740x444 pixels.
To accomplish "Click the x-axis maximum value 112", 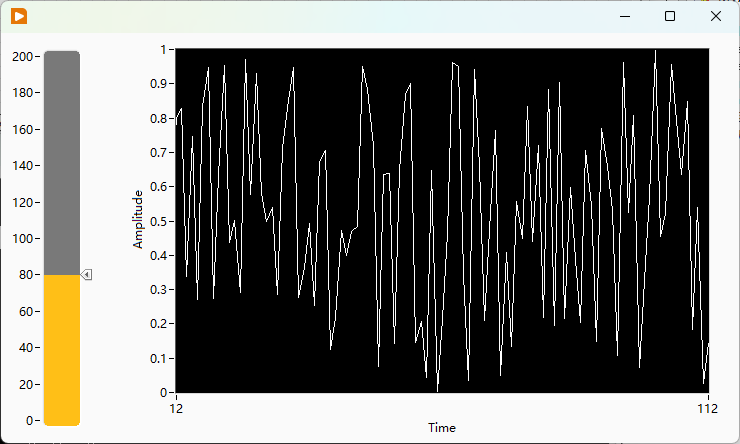I will (x=707, y=409).
